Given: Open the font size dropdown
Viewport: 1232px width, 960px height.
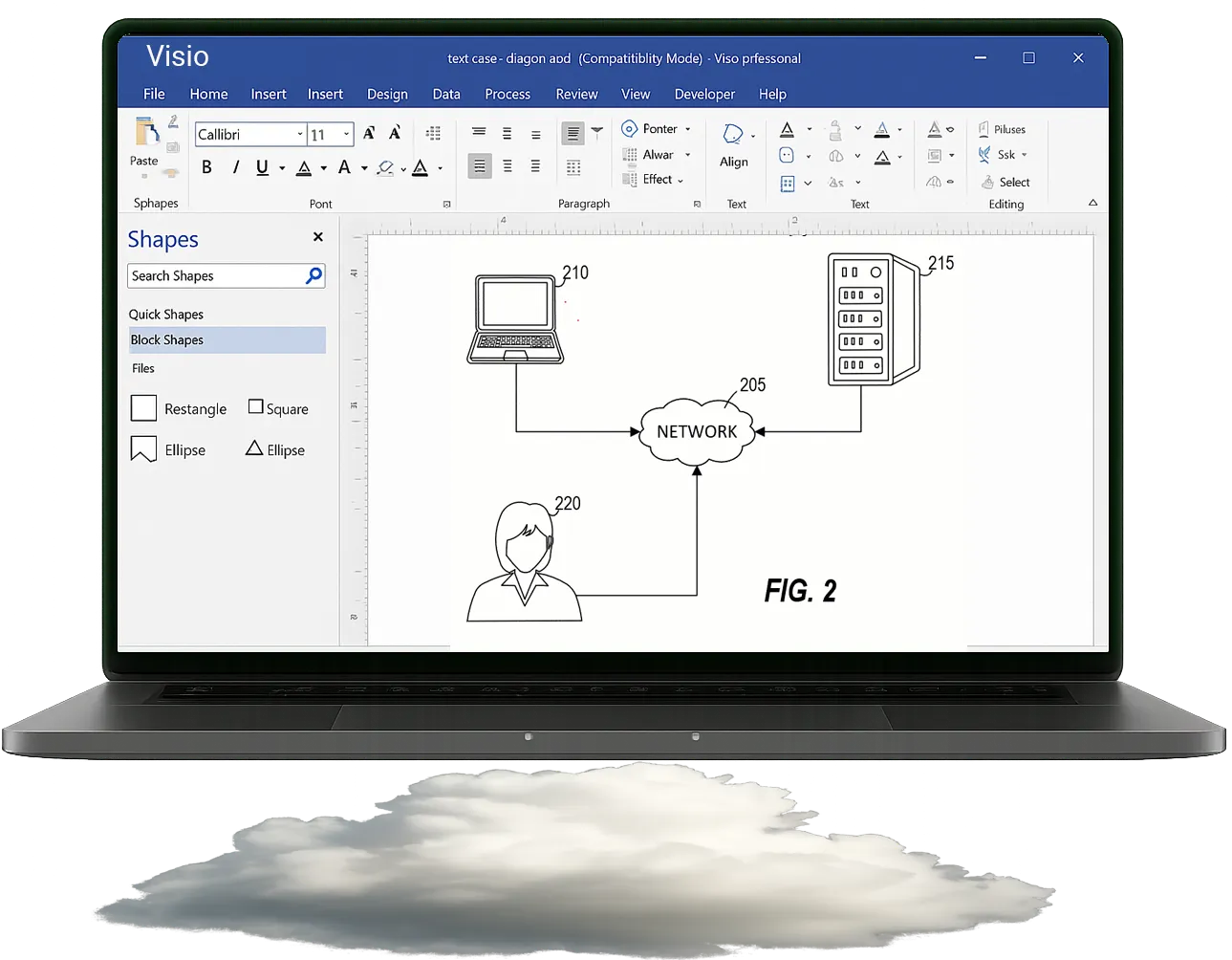Looking at the screenshot, I should coord(345,134).
